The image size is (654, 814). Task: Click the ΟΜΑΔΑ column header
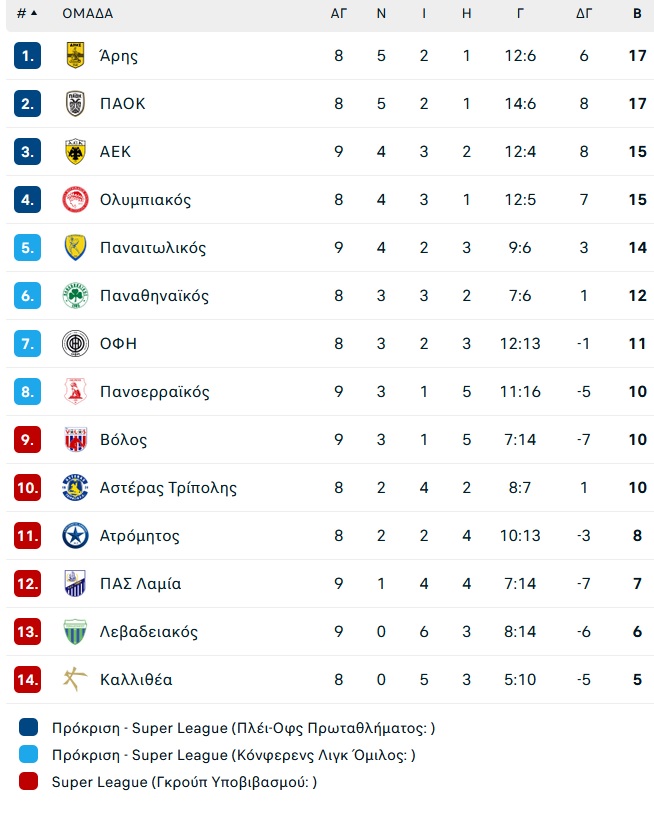click(87, 13)
